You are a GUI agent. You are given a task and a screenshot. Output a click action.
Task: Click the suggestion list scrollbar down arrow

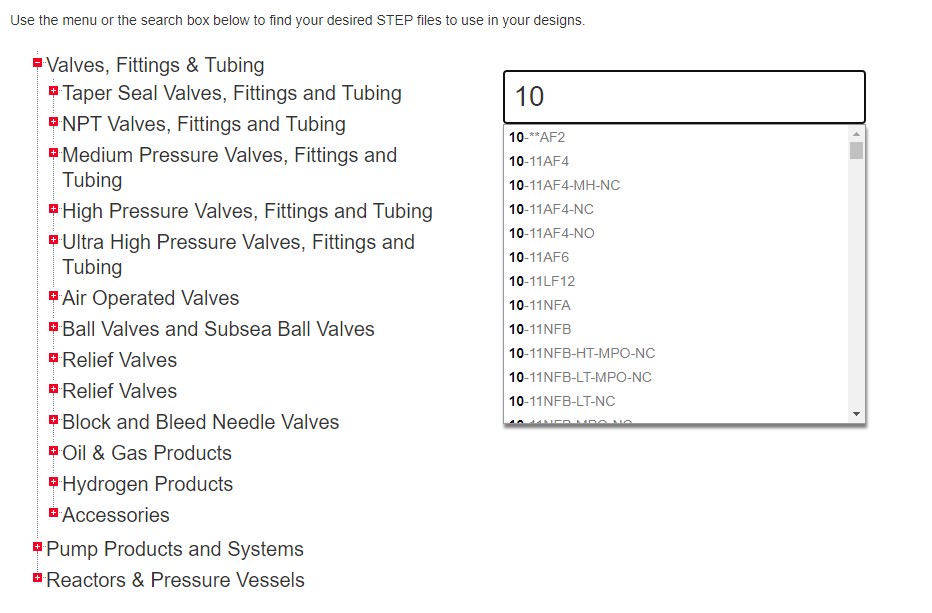tap(856, 414)
